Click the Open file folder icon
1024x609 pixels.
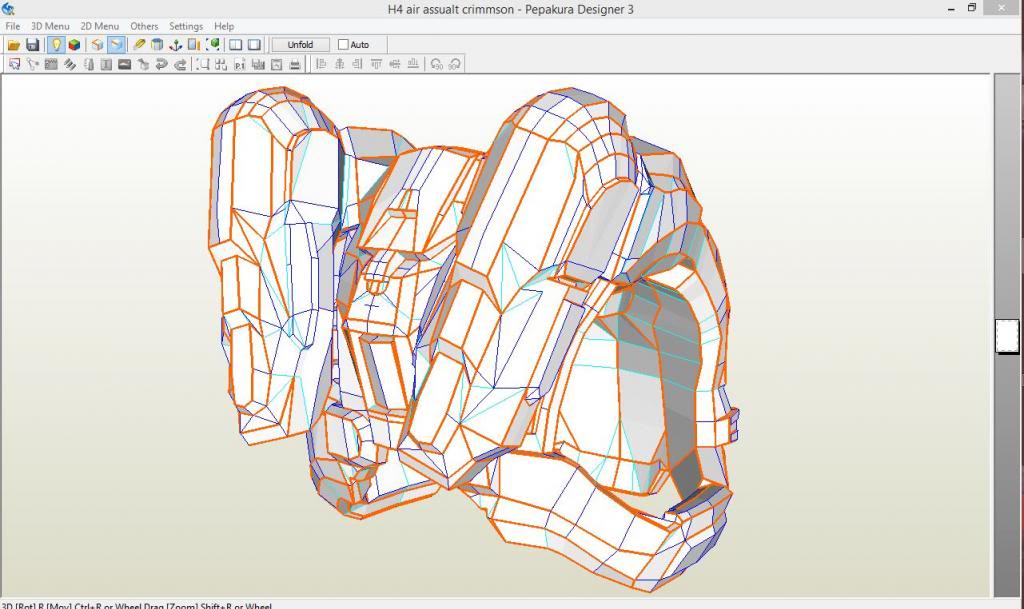tap(14, 45)
